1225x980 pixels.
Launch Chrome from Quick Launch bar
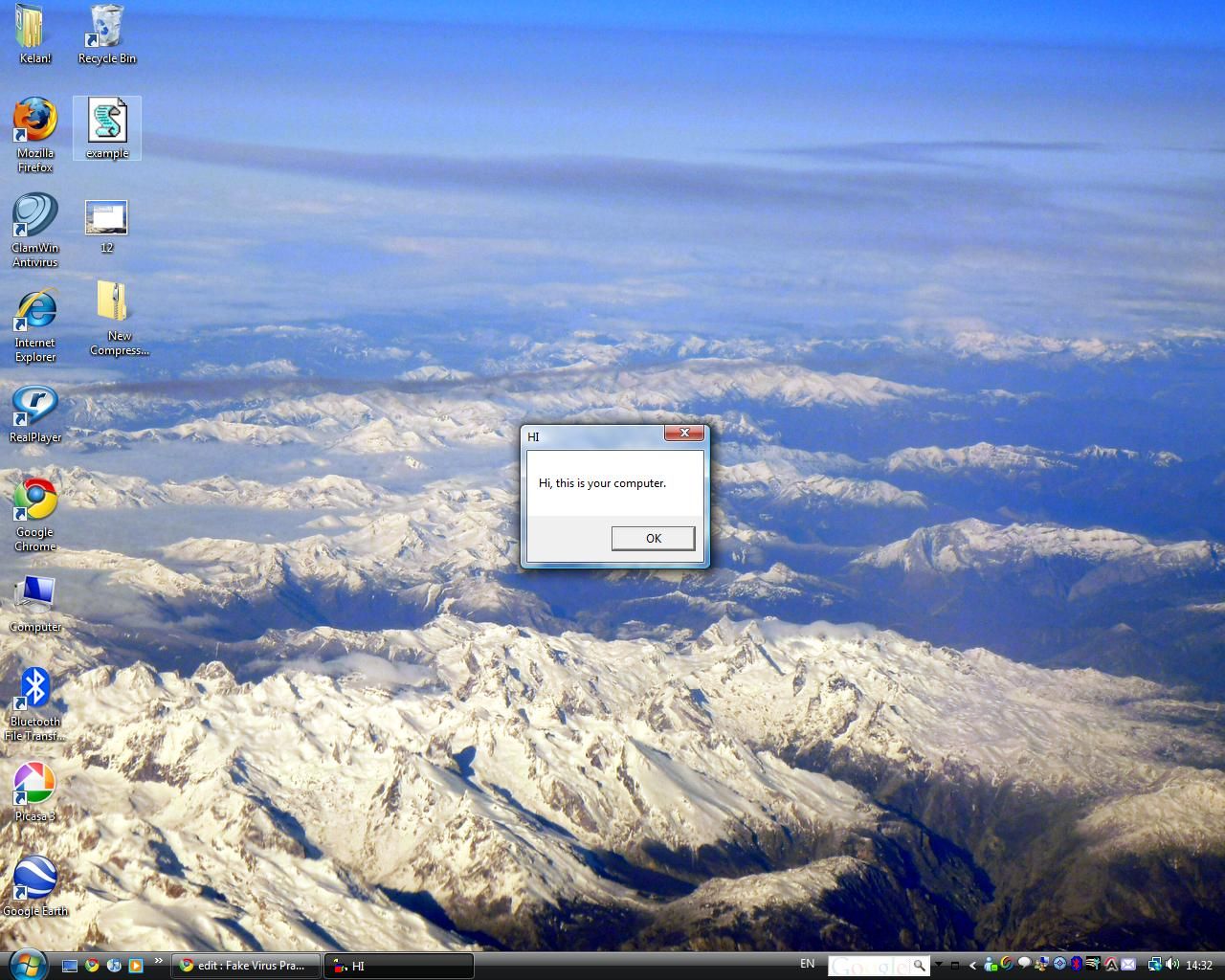[92, 966]
